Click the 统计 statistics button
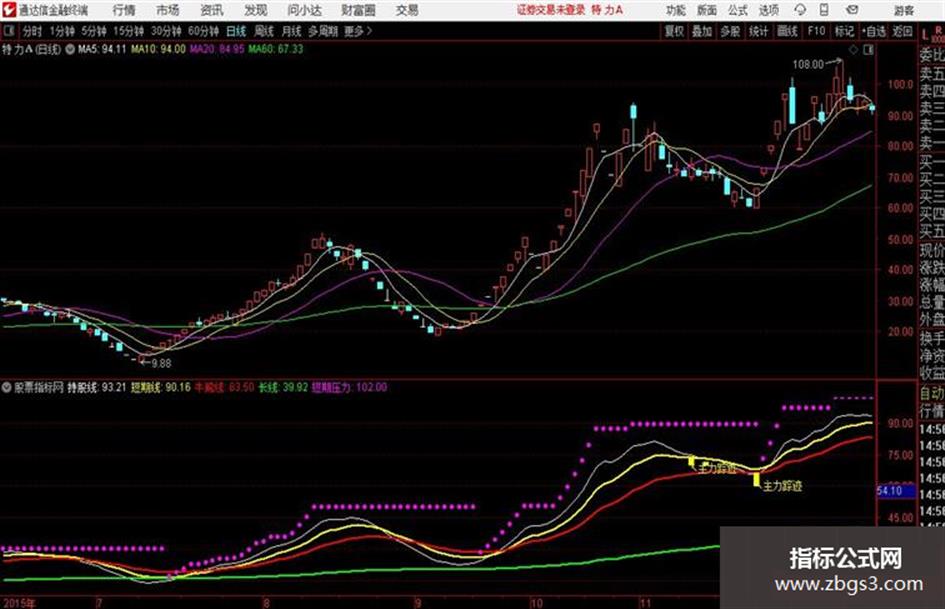 point(758,31)
